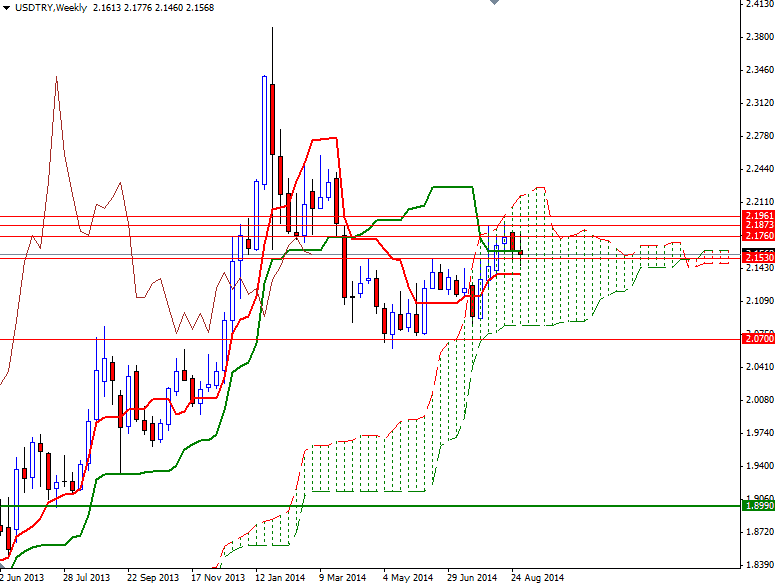Click the 2.1090 price axis value

760,300
